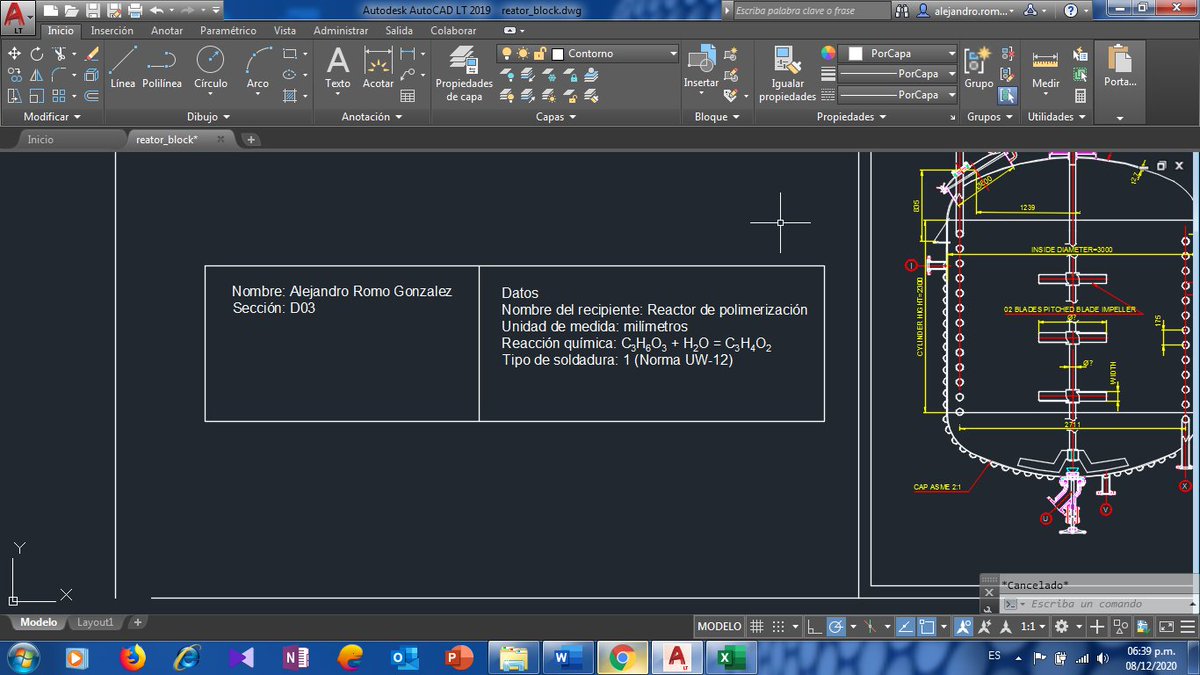The width and height of the screenshot is (1200, 675).
Task: Toggle ortho mode in status bar
Action: pos(815,626)
